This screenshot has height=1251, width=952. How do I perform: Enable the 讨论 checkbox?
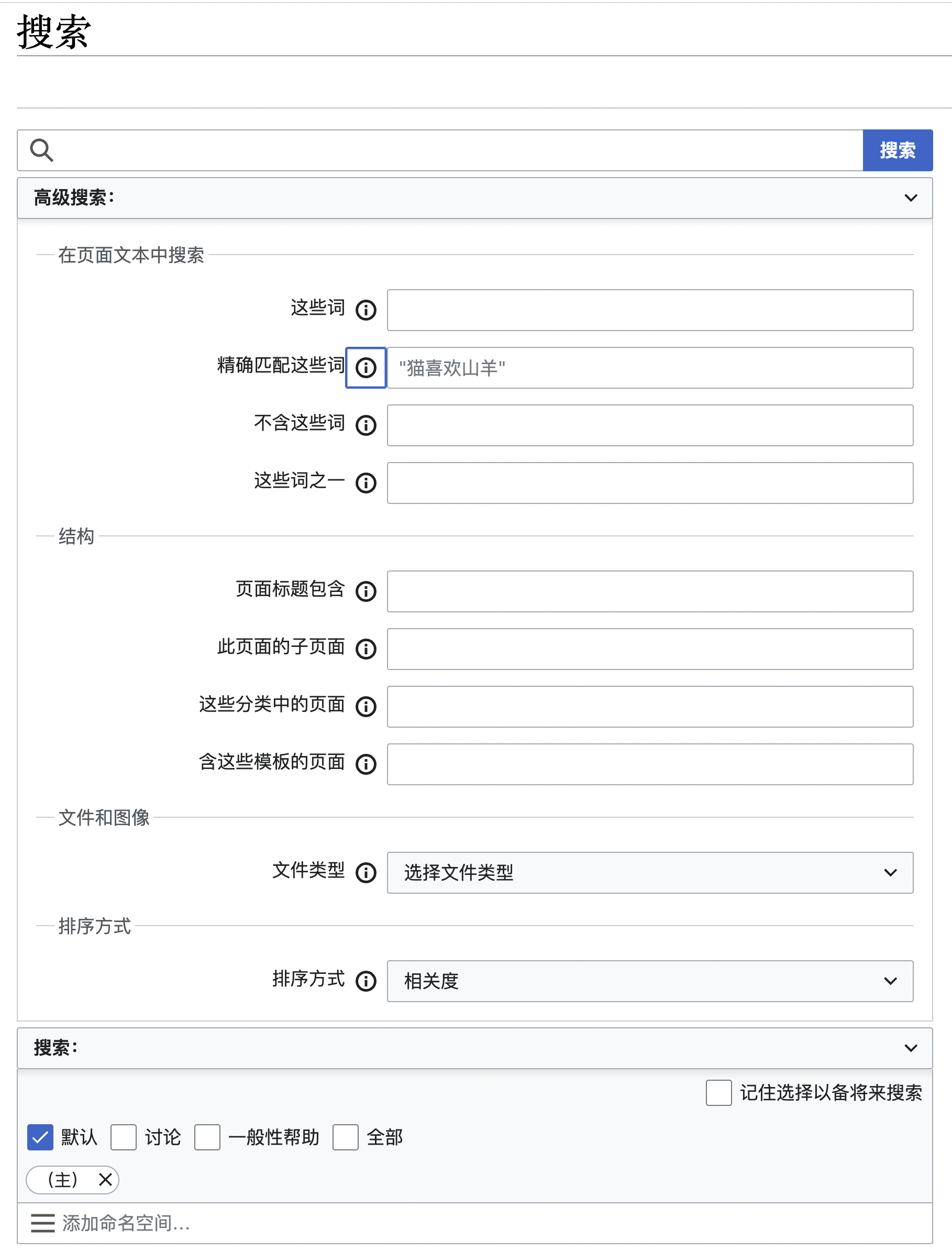coord(124,1137)
